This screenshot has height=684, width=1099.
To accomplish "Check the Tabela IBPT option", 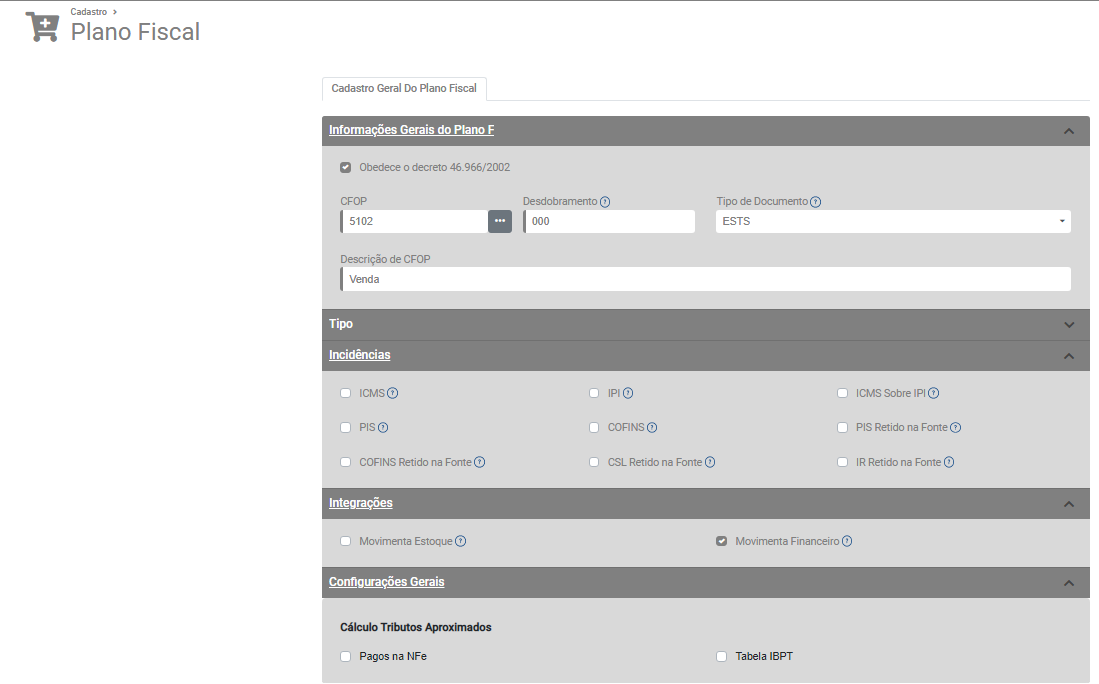I will (x=721, y=657).
